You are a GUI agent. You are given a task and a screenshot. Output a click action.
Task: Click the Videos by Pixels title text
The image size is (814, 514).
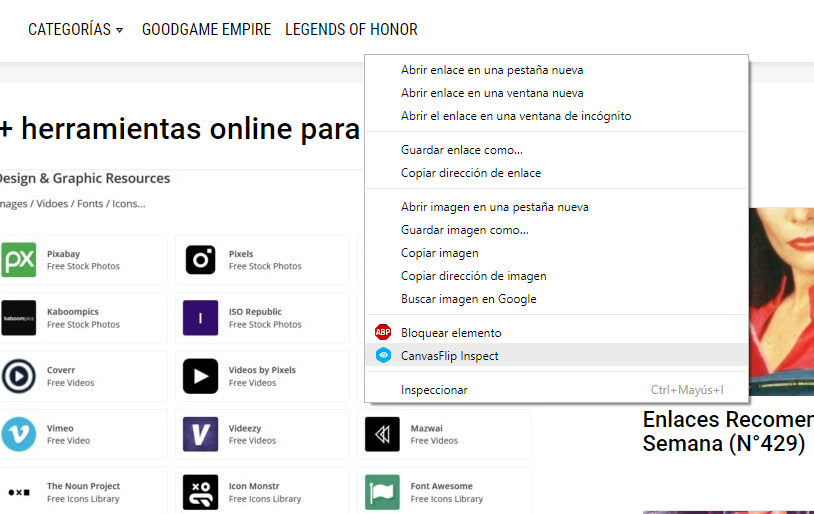click(x=262, y=370)
